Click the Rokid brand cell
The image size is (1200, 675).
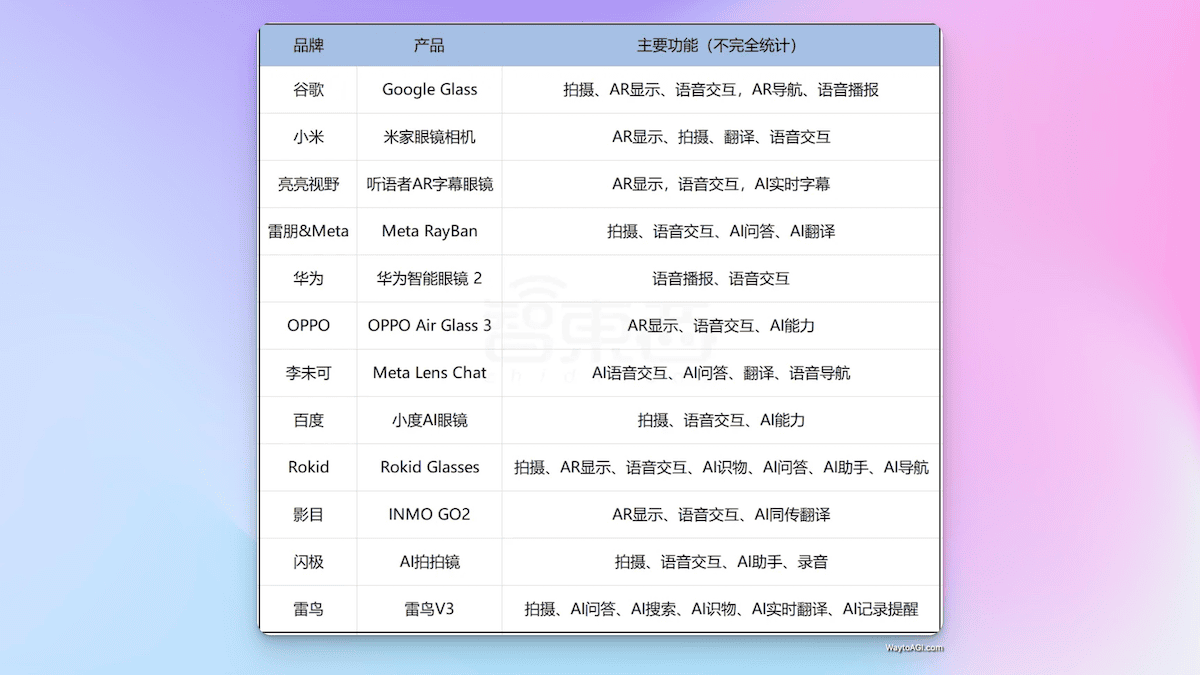coord(308,467)
